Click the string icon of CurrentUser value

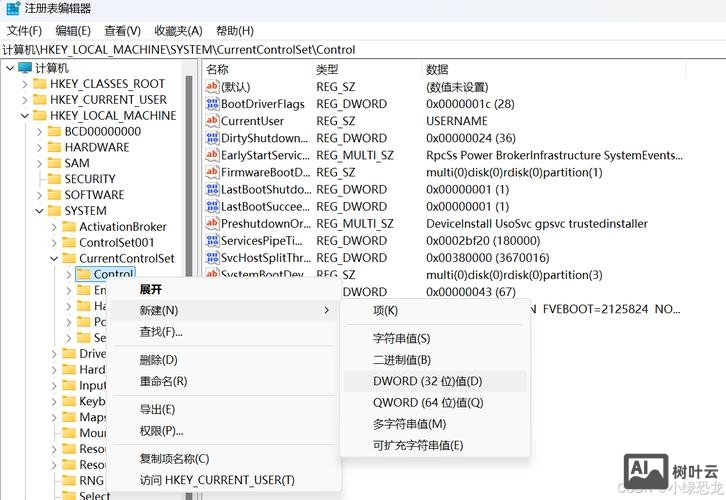pyautogui.click(x=212, y=121)
